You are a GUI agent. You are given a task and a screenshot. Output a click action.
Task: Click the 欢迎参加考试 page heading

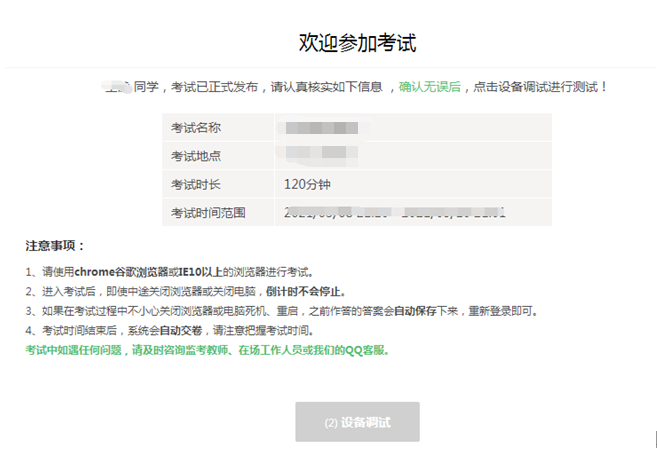click(357, 42)
